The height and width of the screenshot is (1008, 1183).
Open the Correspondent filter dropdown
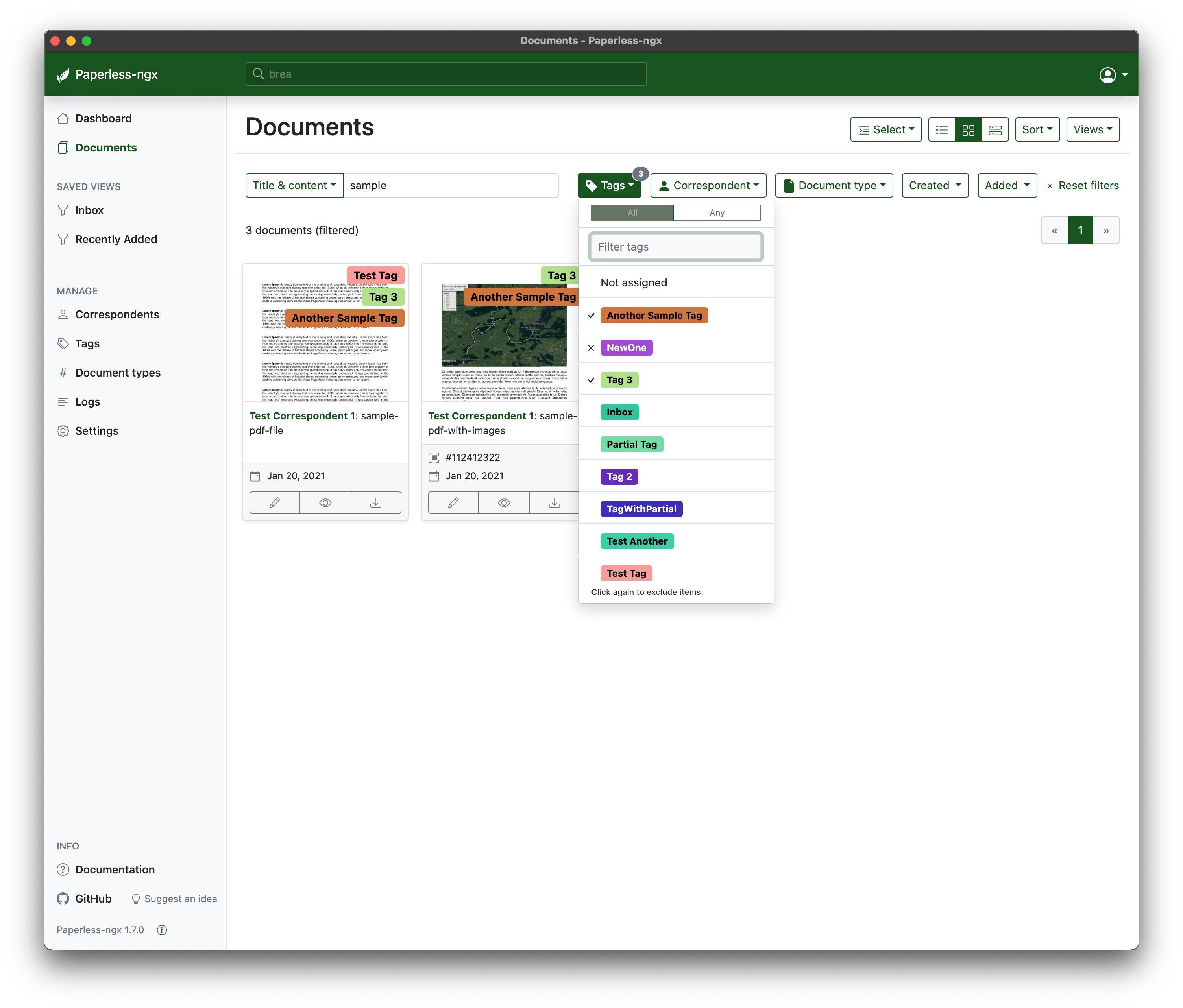[708, 185]
